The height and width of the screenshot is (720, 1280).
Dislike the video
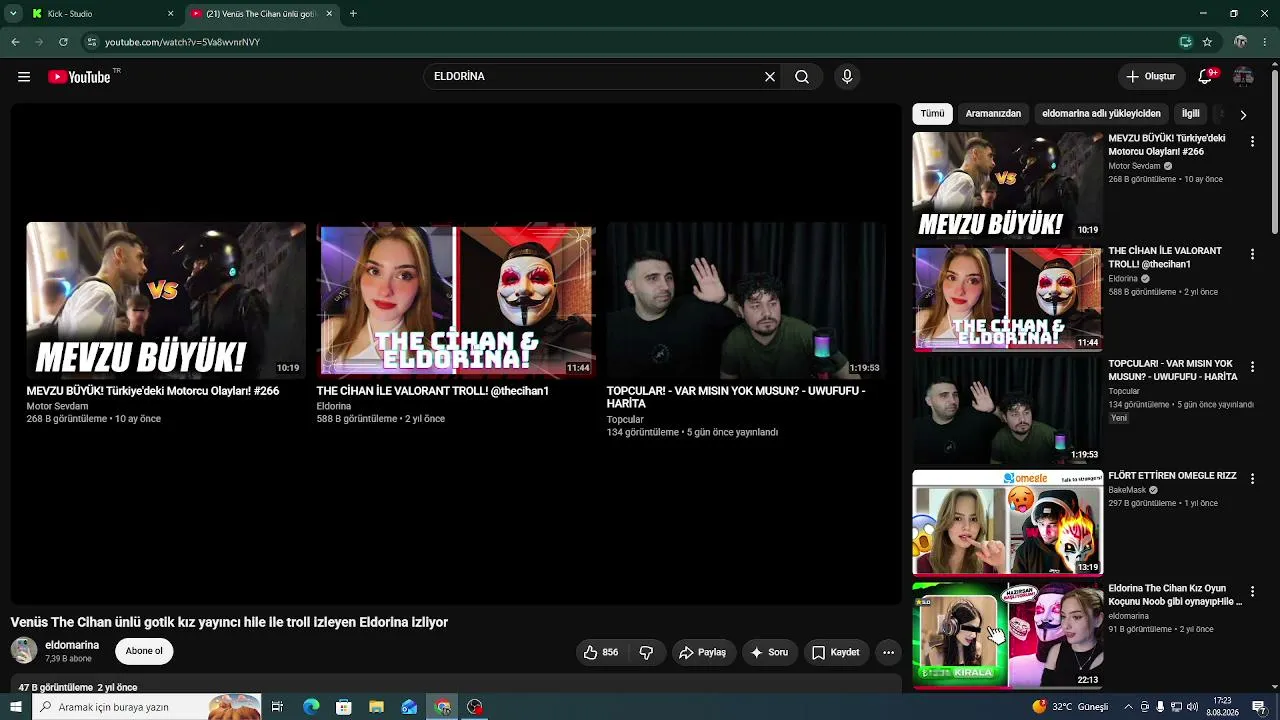[647, 652]
